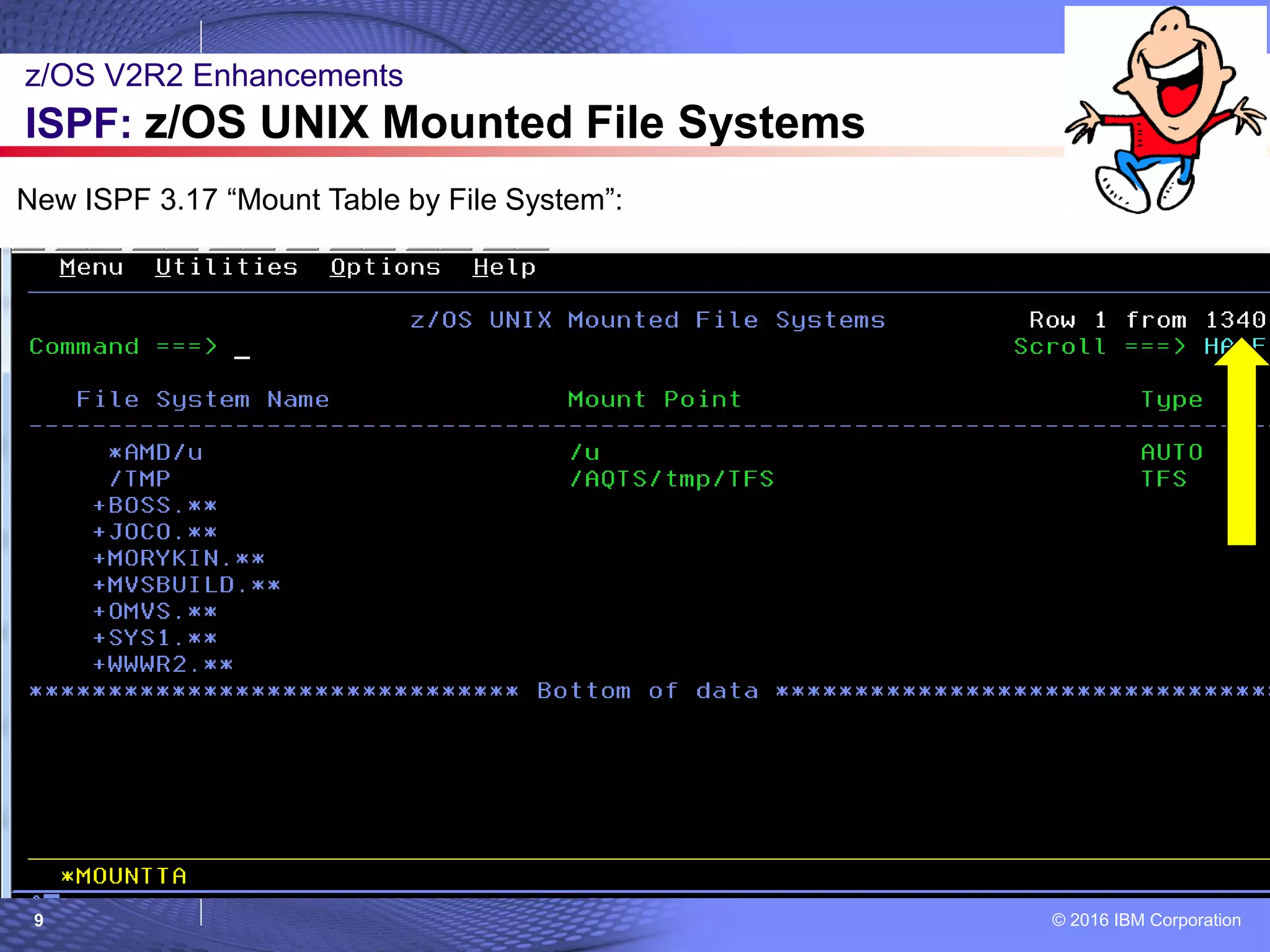Expand the +MVSBUILD.** group
The image size is (1270, 952).
(187, 585)
